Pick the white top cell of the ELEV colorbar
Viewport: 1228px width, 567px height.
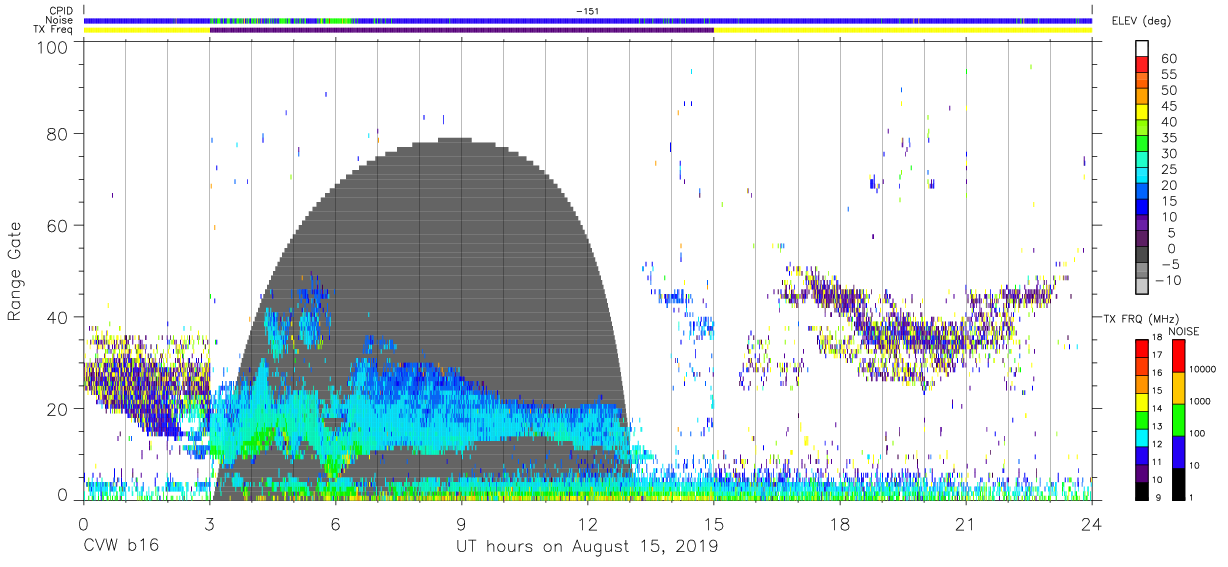[1141, 47]
